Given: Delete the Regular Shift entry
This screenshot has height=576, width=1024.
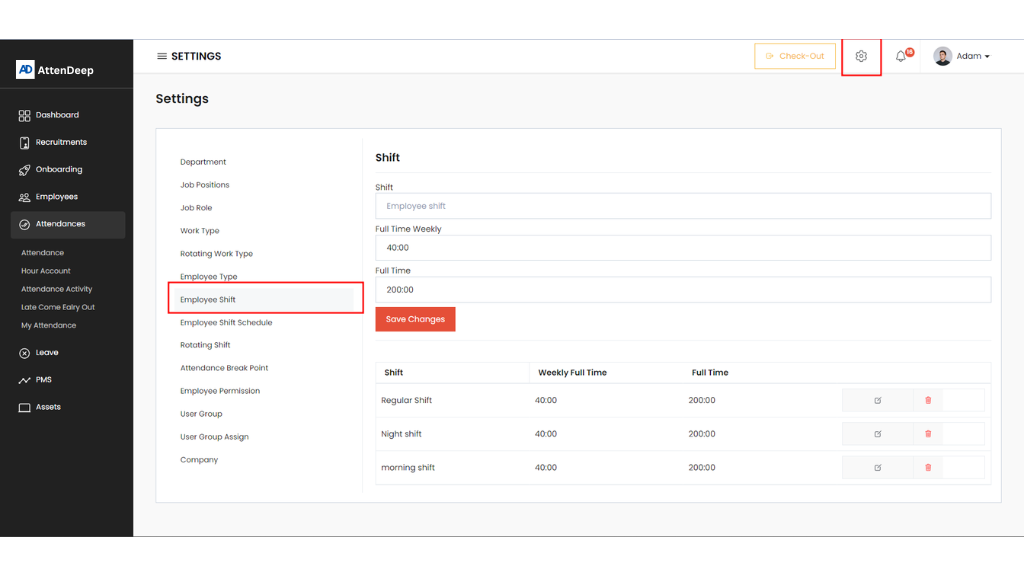Looking at the screenshot, I should 928,401.
